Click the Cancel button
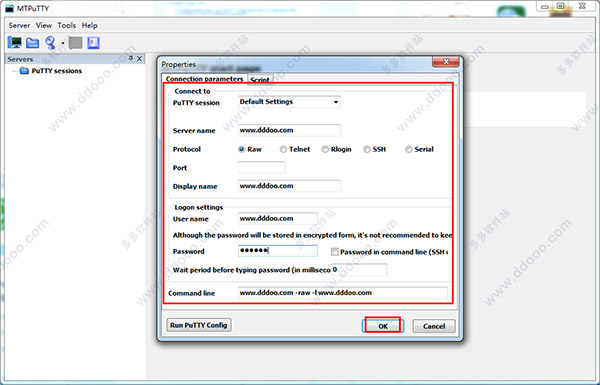This screenshot has width=600, height=385. click(434, 326)
